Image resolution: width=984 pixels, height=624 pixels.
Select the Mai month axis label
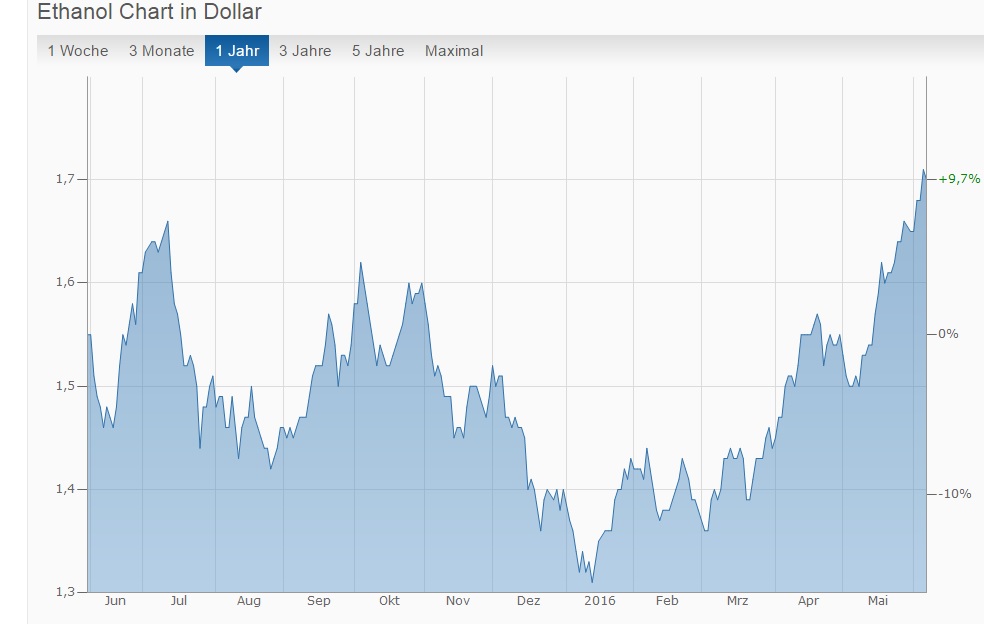[x=878, y=601]
